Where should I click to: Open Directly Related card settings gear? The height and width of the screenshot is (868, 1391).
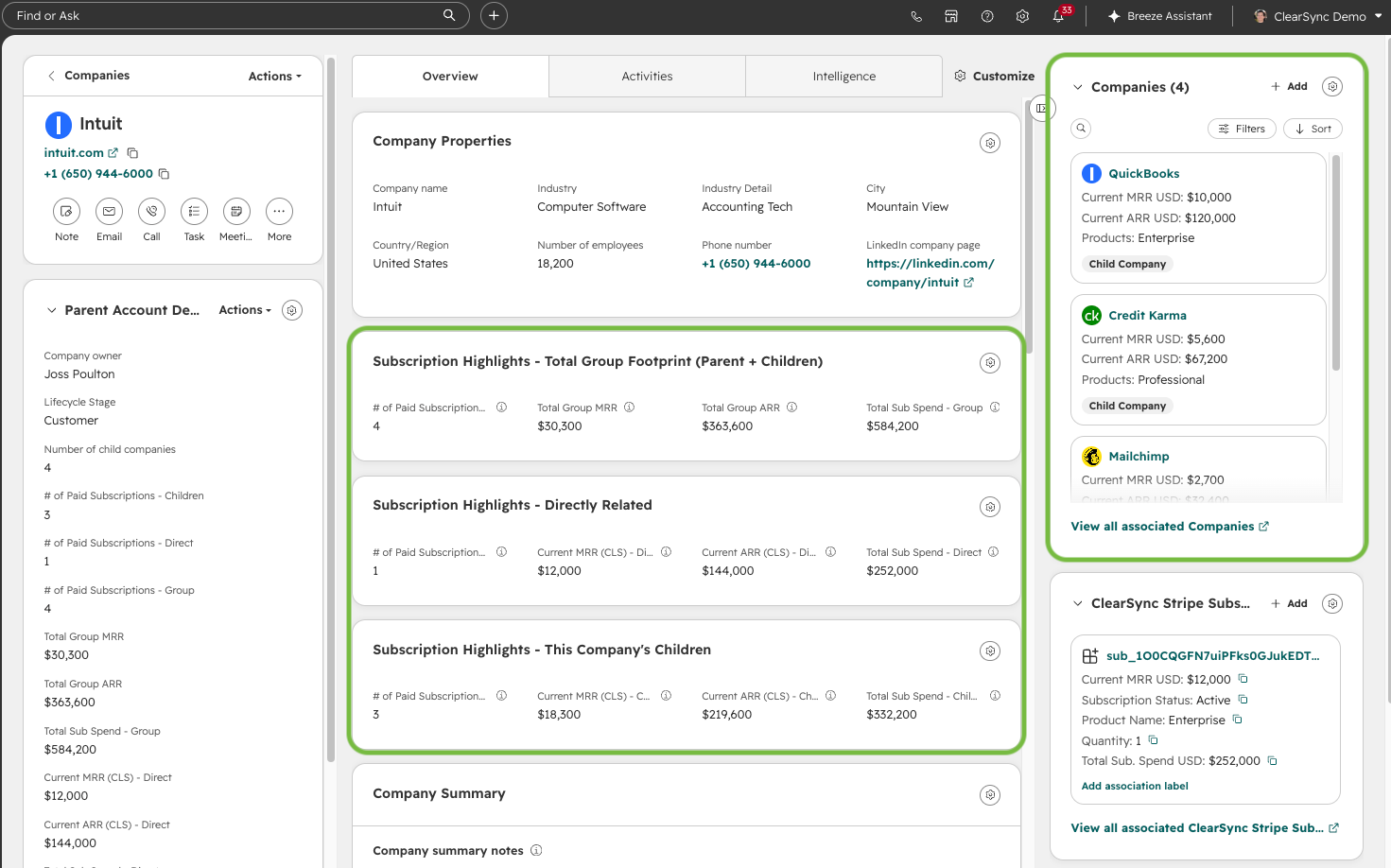coord(990,507)
